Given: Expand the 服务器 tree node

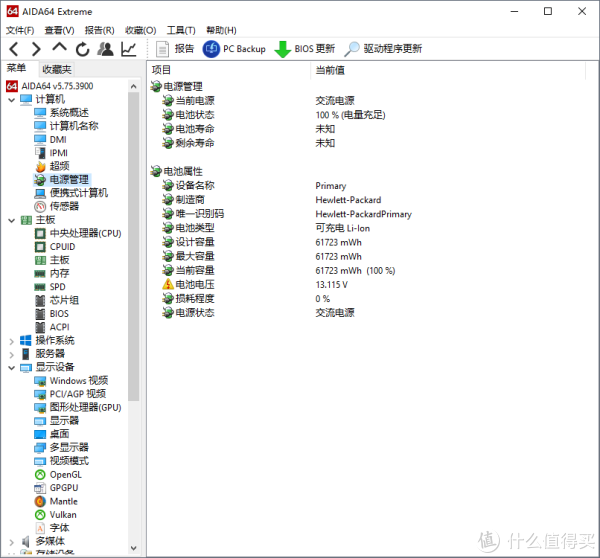Looking at the screenshot, I should click(x=11, y=354).
